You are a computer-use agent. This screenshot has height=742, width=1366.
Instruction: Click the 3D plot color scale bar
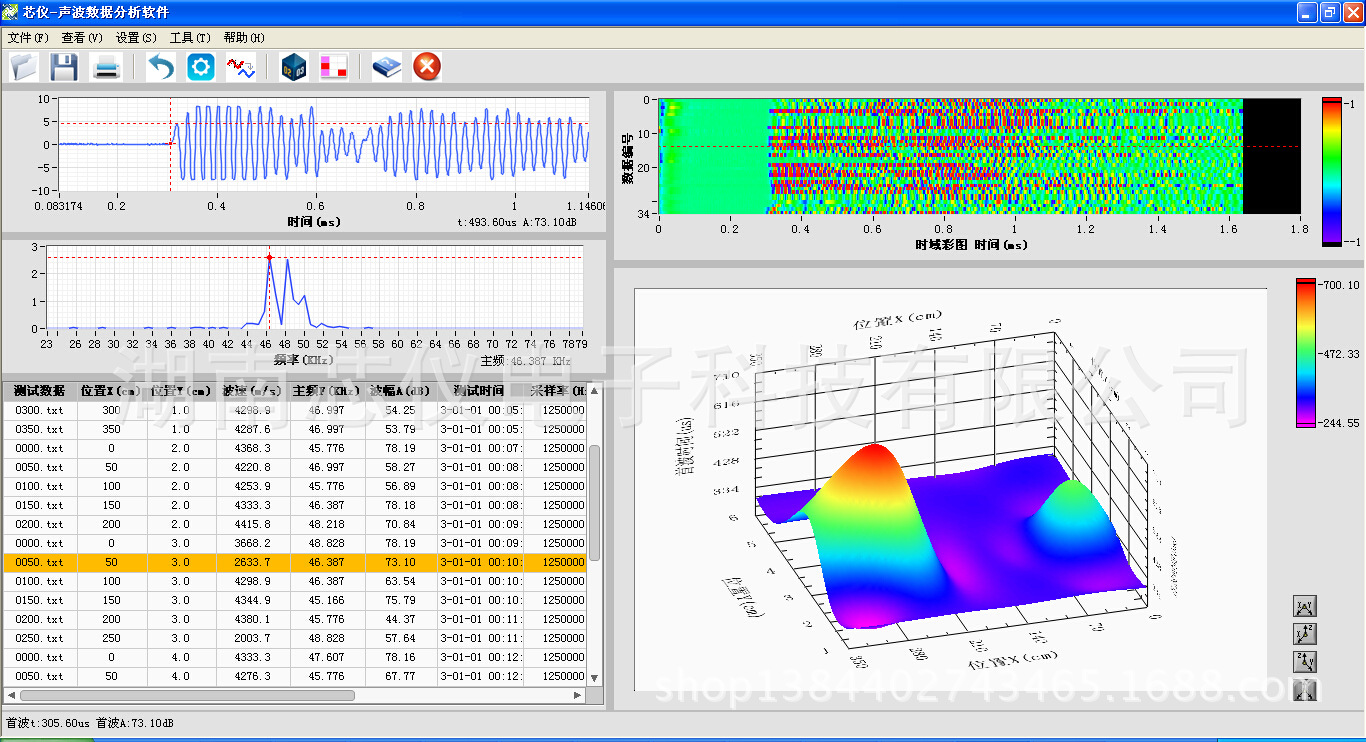pos(1306,353)
